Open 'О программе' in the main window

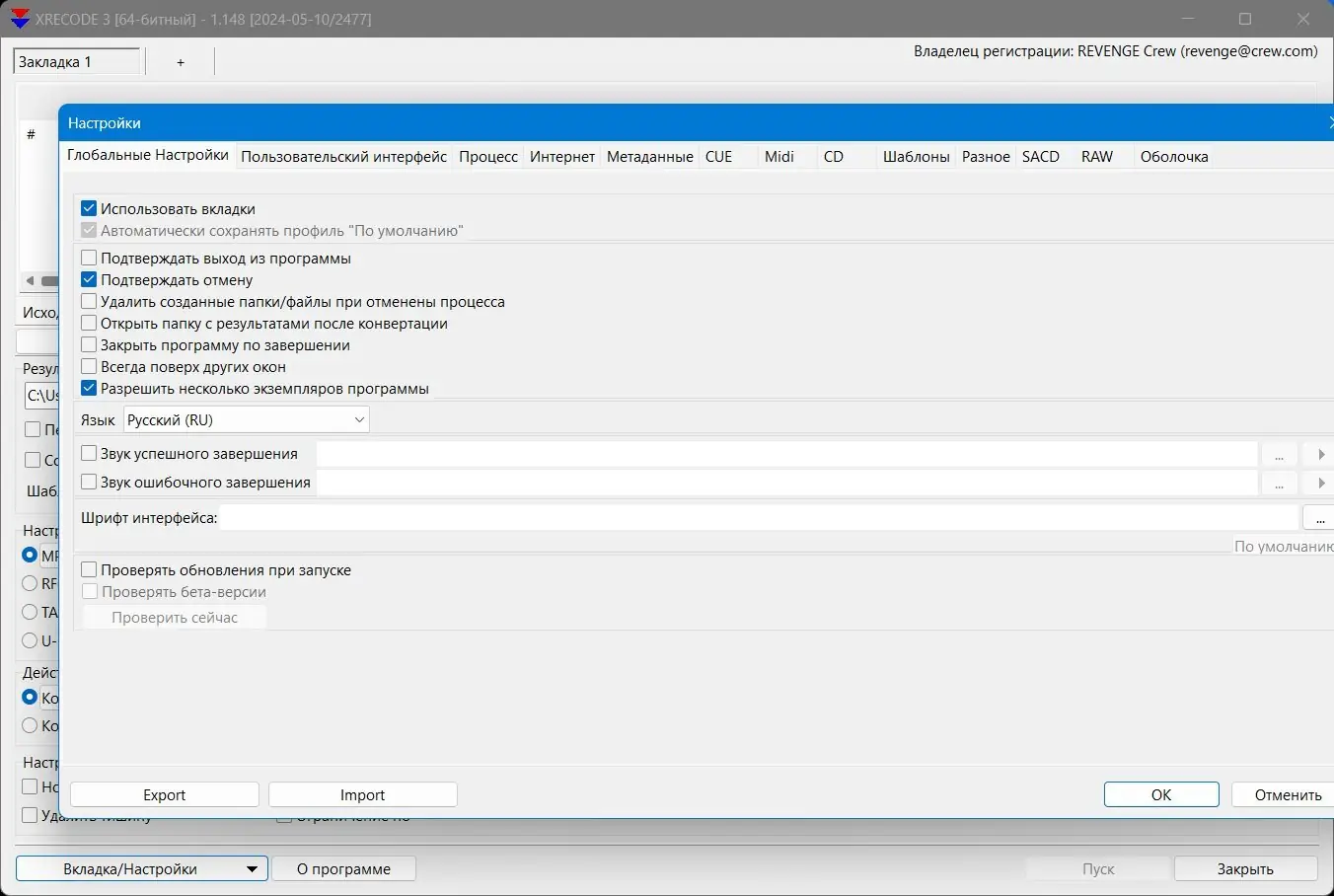pos(343,869)
